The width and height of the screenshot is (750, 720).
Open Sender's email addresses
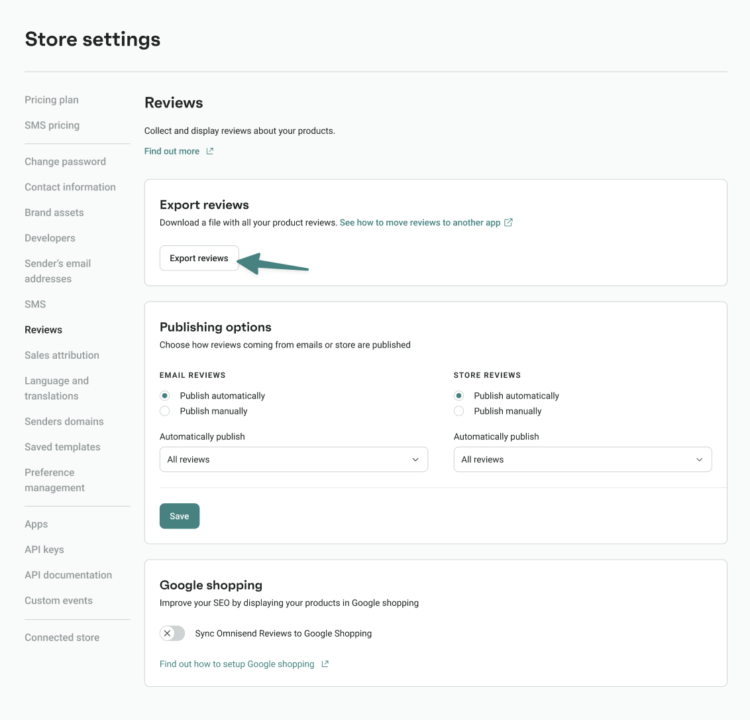[58, 271]
